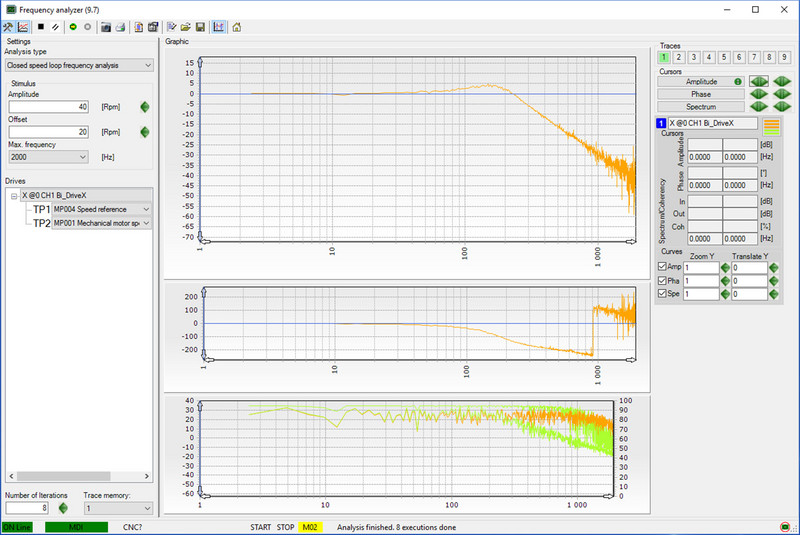Click the Spectrum cursor button
Viewport: 800px width, 535px height.
pyautogui.click(x=700, y=106)
